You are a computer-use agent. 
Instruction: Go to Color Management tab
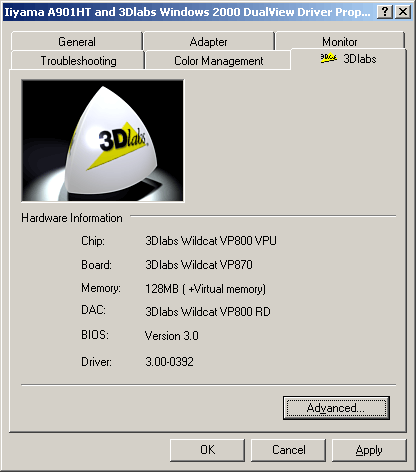click(x=218, y=60)
